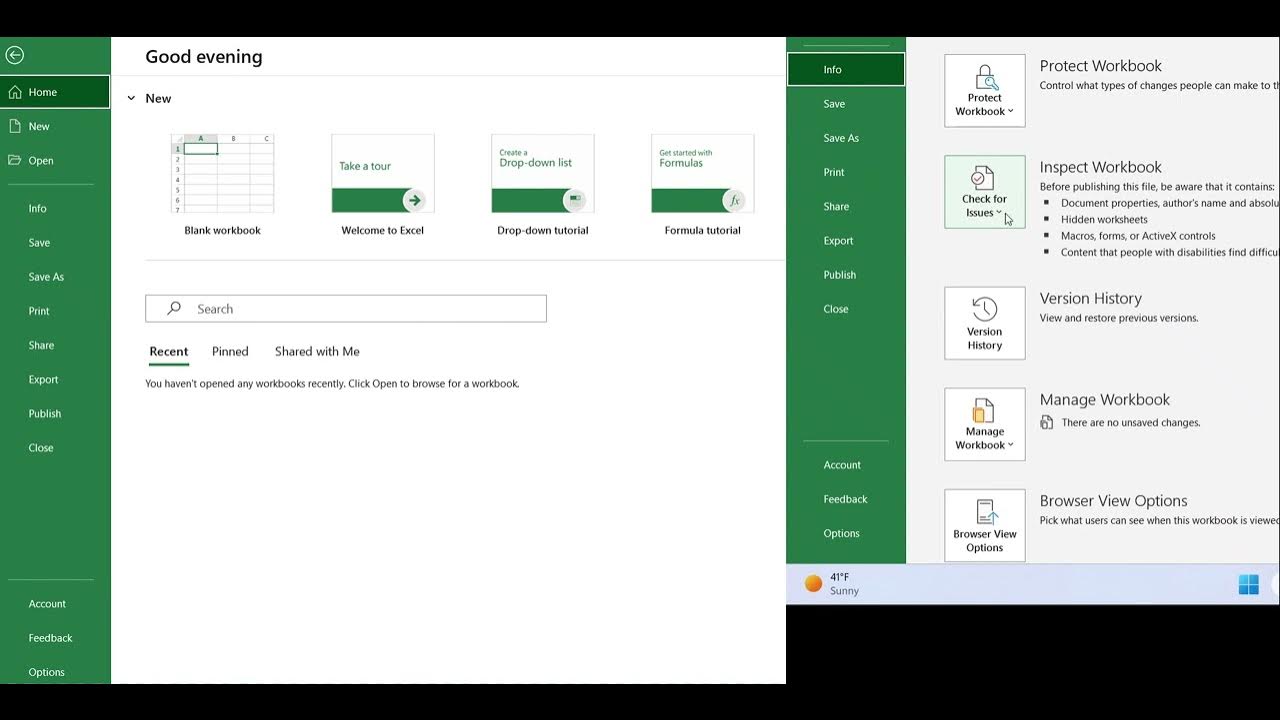Click the drop-down icon on tutorial thumbnail

pyautogui.click(x=574, y=200)
